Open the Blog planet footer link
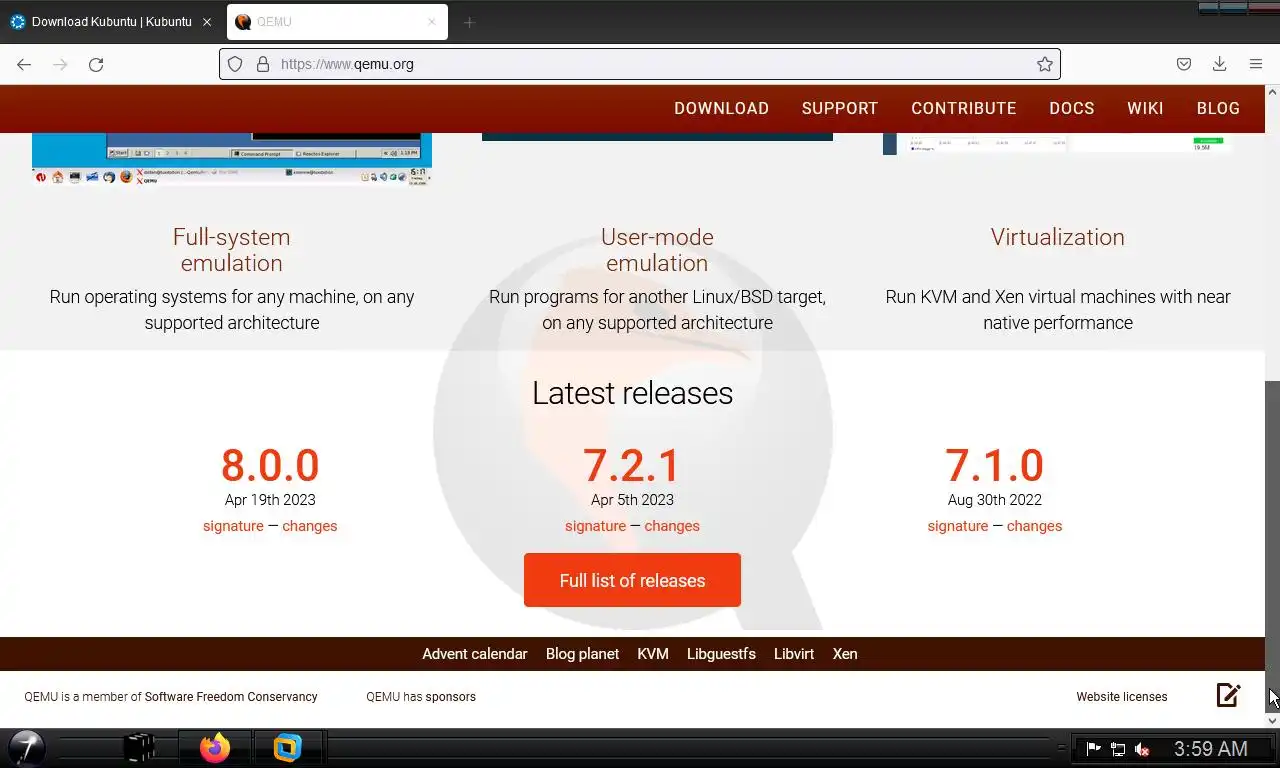The height and width of the screenshot is (768, 1280). pyautogui.click(x=583, y=654)
